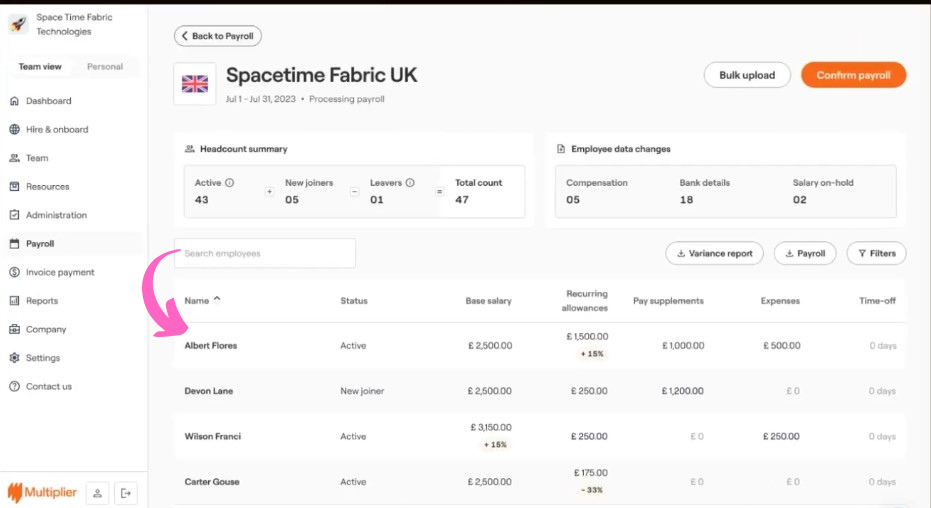931x508 pixels.
Task: Open Invoice payment section
Action: tap(60, 272)
